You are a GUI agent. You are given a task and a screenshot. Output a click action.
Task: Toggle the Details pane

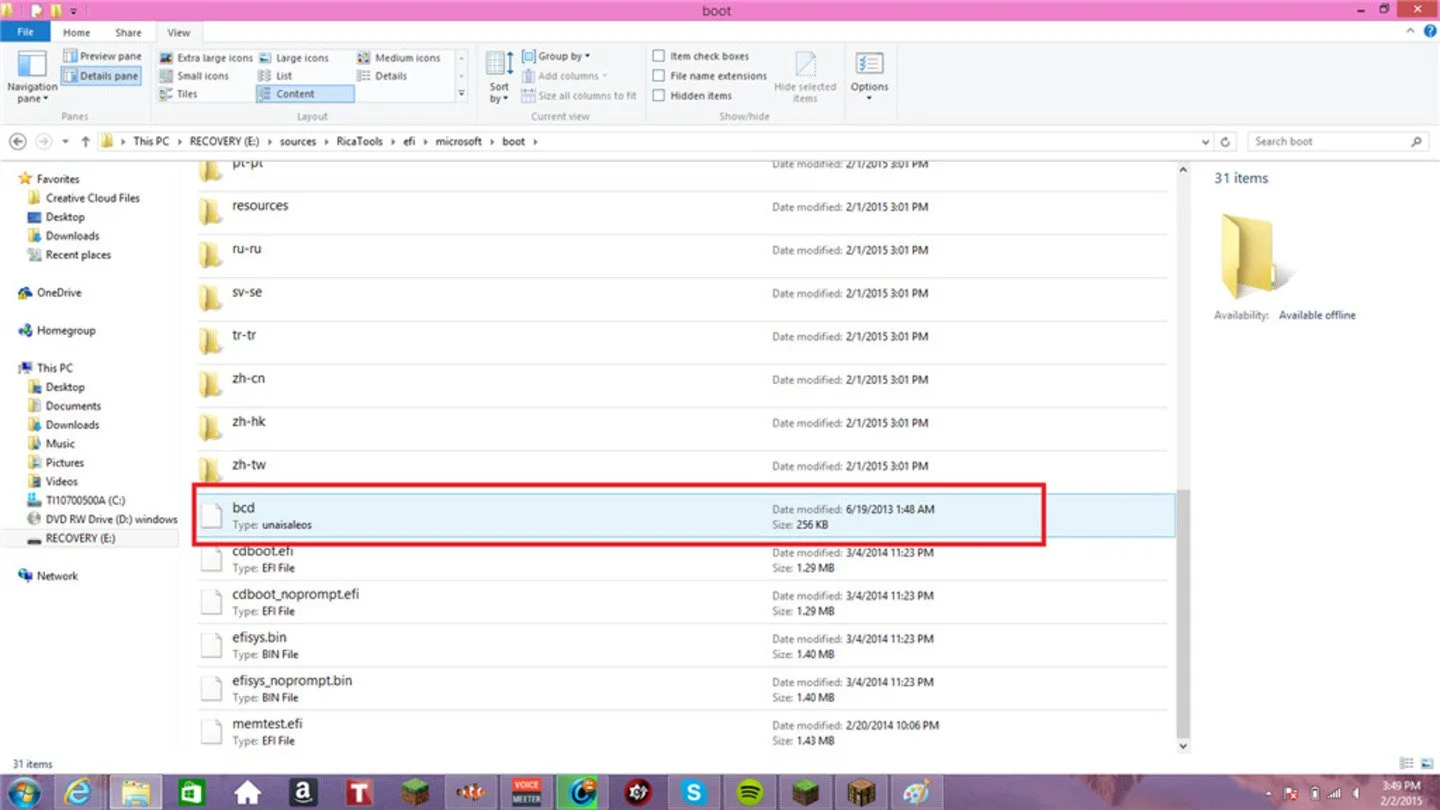(101, 76)
